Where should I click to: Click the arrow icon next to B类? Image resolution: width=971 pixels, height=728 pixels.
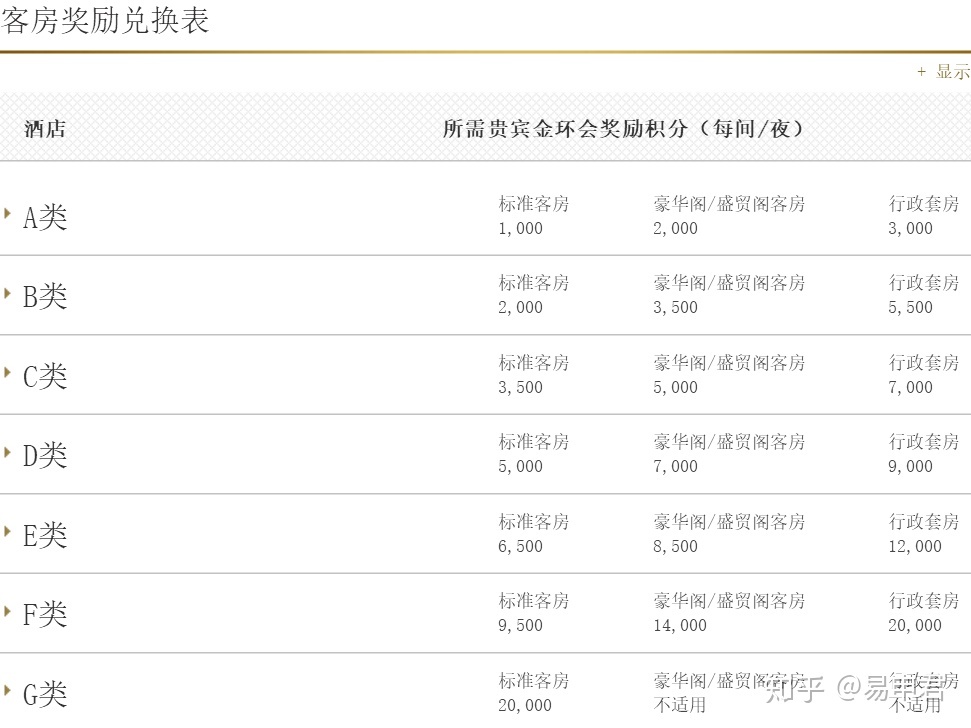[x=7, y=292]
